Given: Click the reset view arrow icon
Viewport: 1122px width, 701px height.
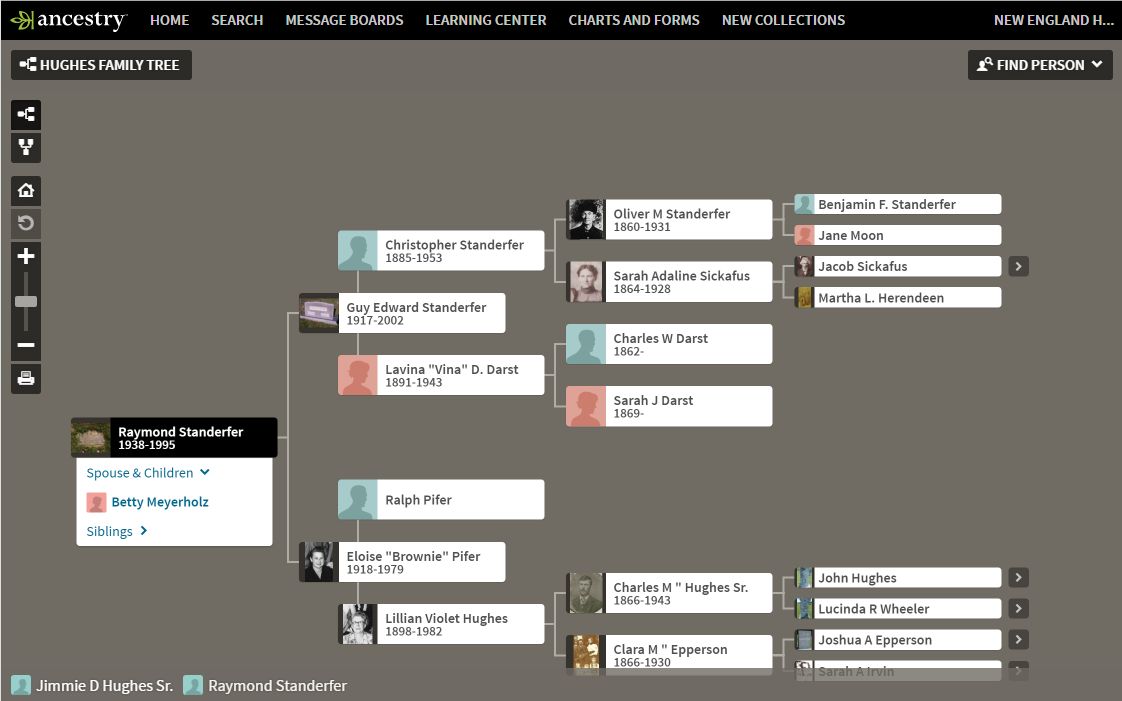Looking at the screenshot, I should tap(26, 223).
